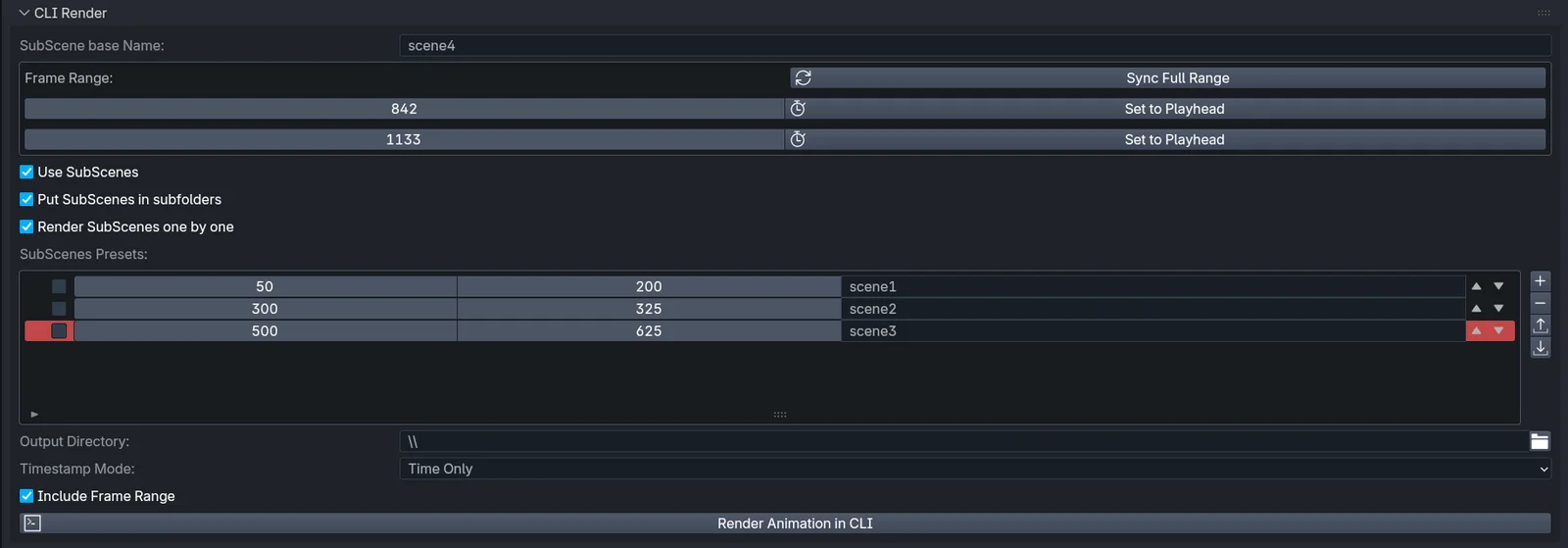Viewport: 1568px width, 548px height.
Task: Move scene3 preset up with its arrow
Action: (1476, 331)
